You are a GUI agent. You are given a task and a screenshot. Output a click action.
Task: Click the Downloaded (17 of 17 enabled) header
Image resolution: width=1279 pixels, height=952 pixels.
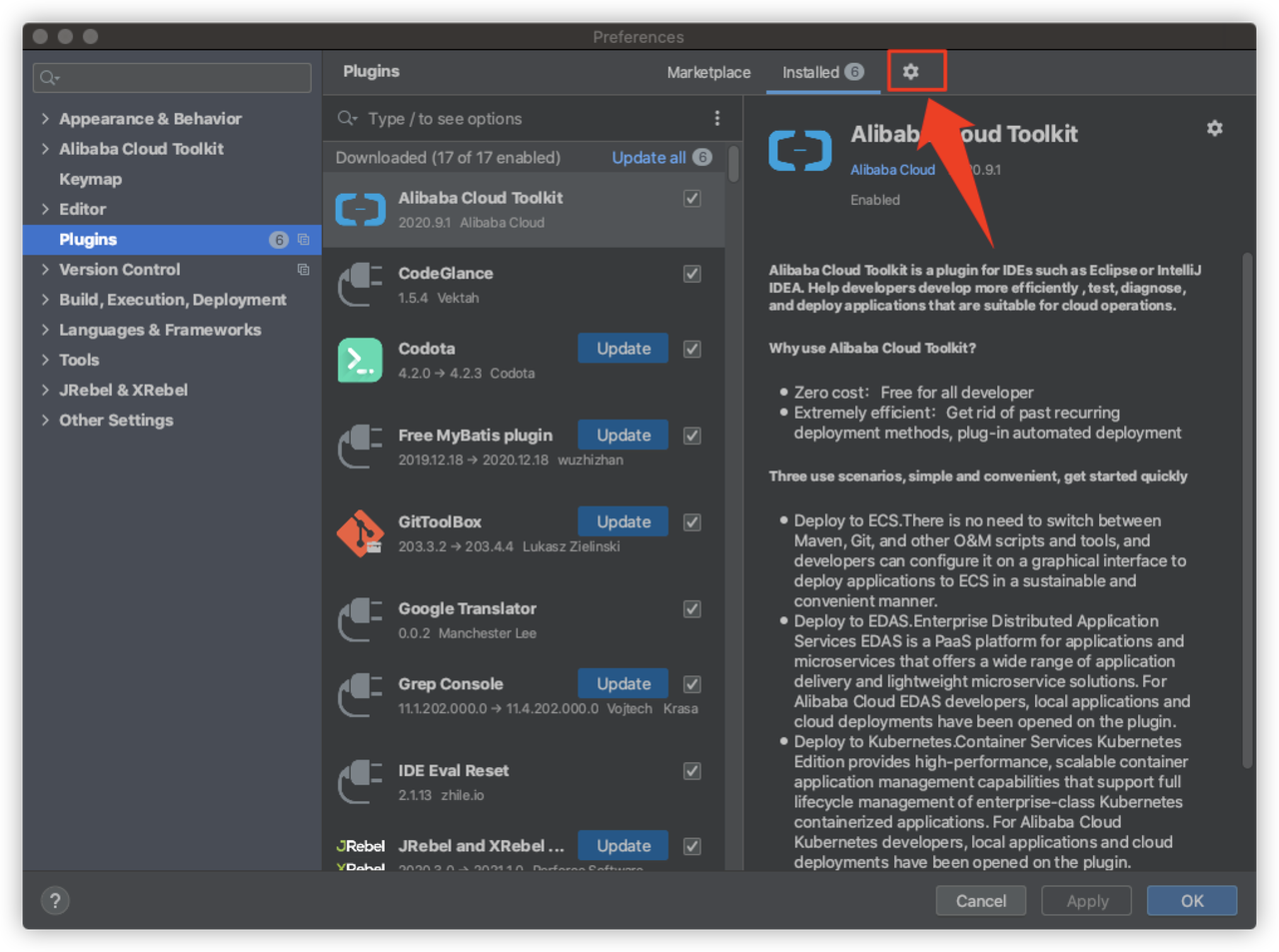(x=448, y=158)
